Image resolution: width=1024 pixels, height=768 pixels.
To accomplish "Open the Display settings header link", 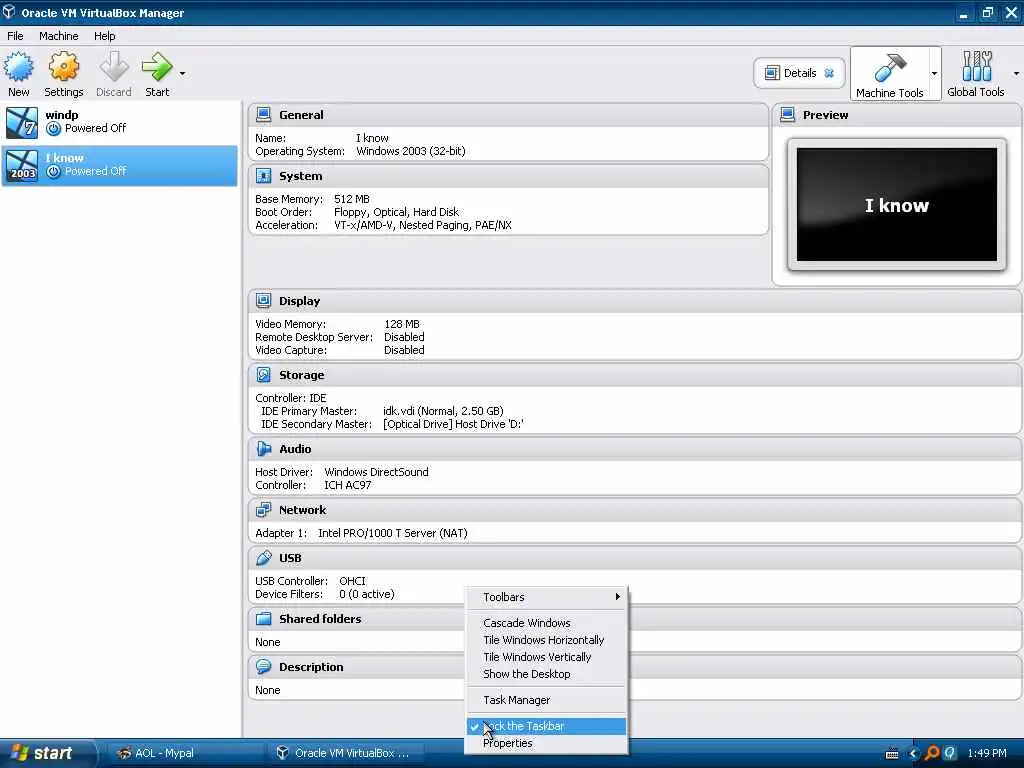I will tap(299, 301).
